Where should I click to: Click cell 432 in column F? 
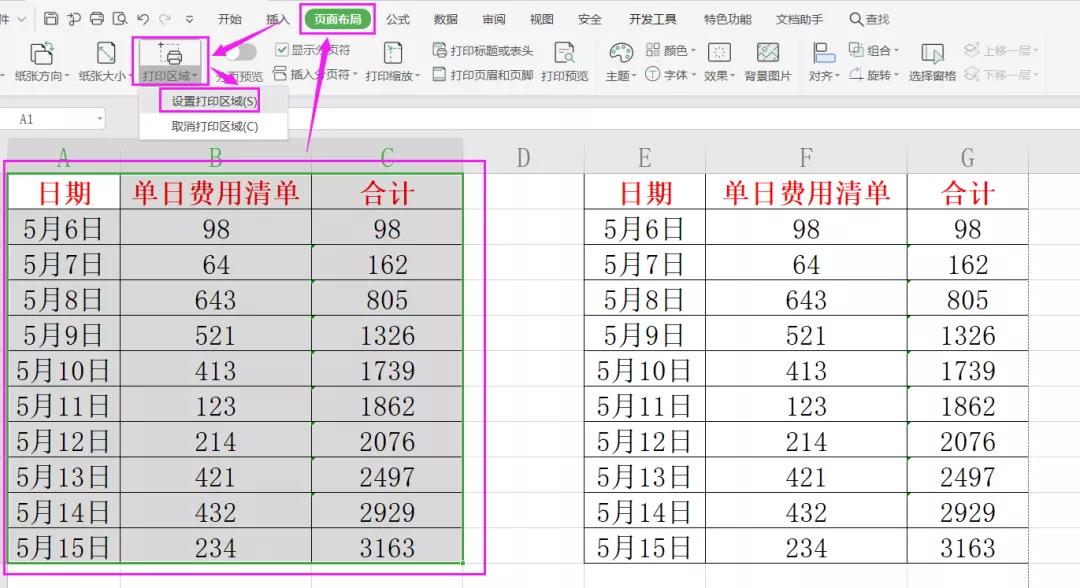coord(806,512)
